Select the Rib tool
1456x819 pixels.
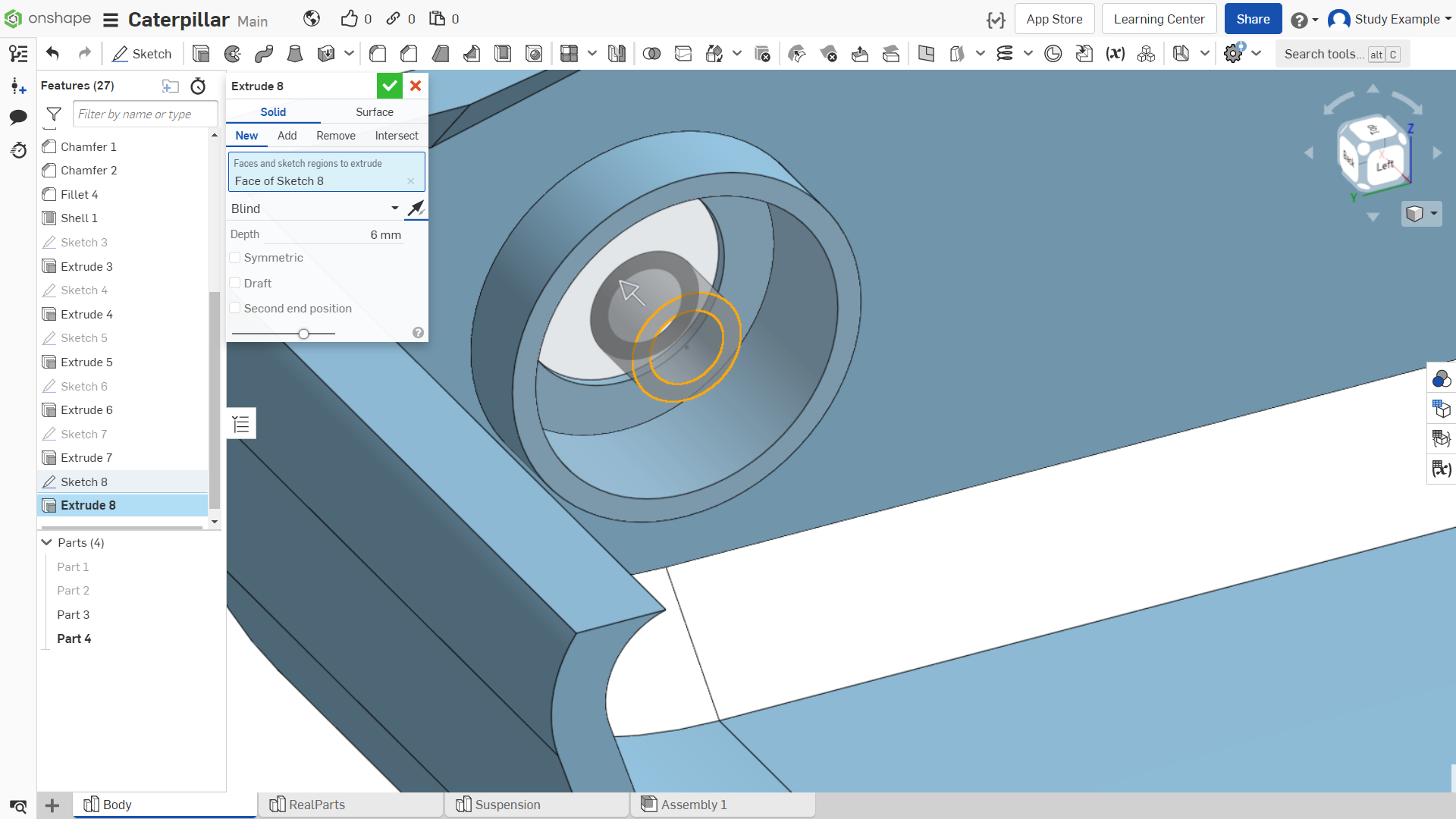point(472,53)
